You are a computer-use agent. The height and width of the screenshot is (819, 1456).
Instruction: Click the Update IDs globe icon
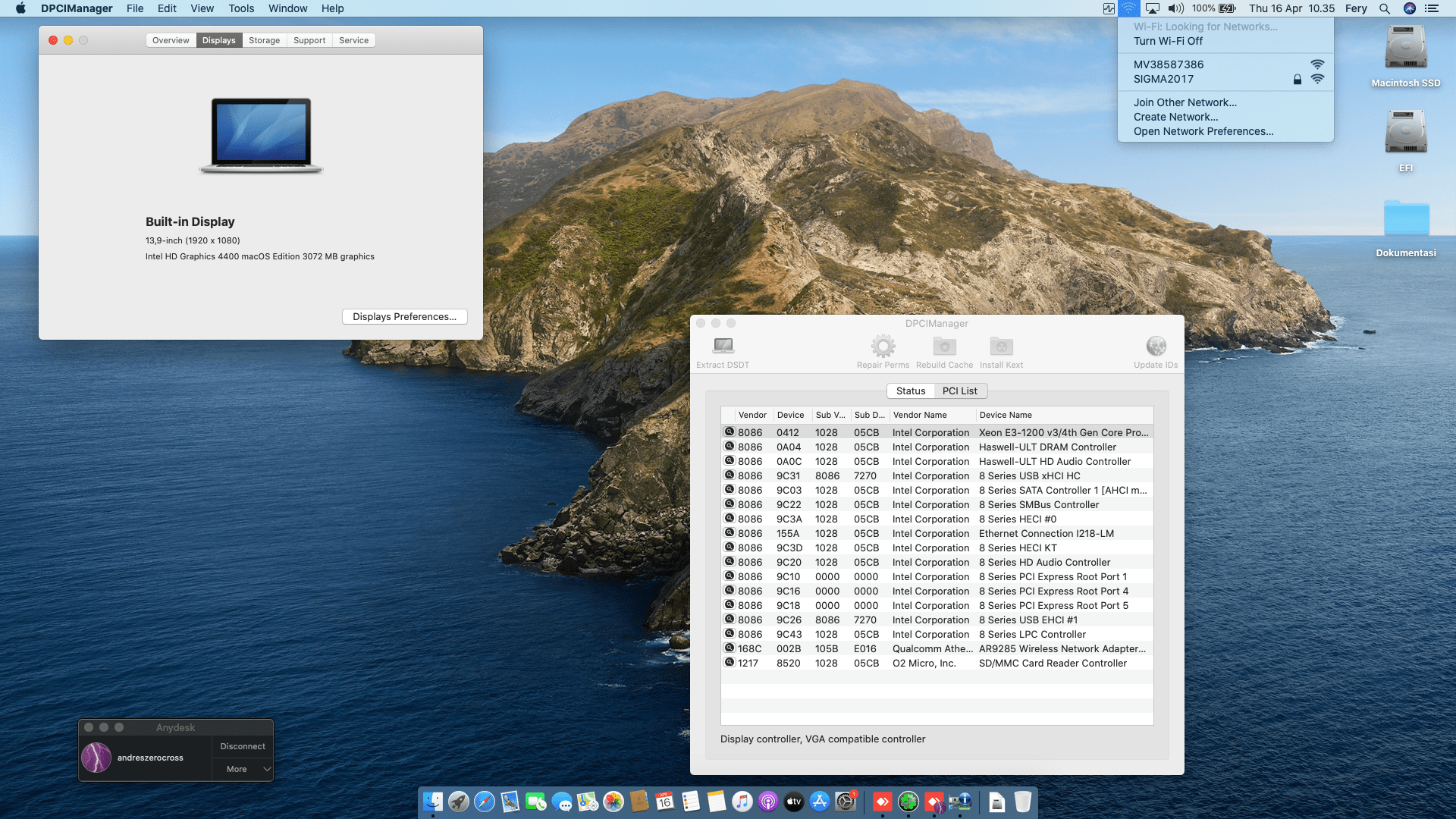tap(1156, 347)
